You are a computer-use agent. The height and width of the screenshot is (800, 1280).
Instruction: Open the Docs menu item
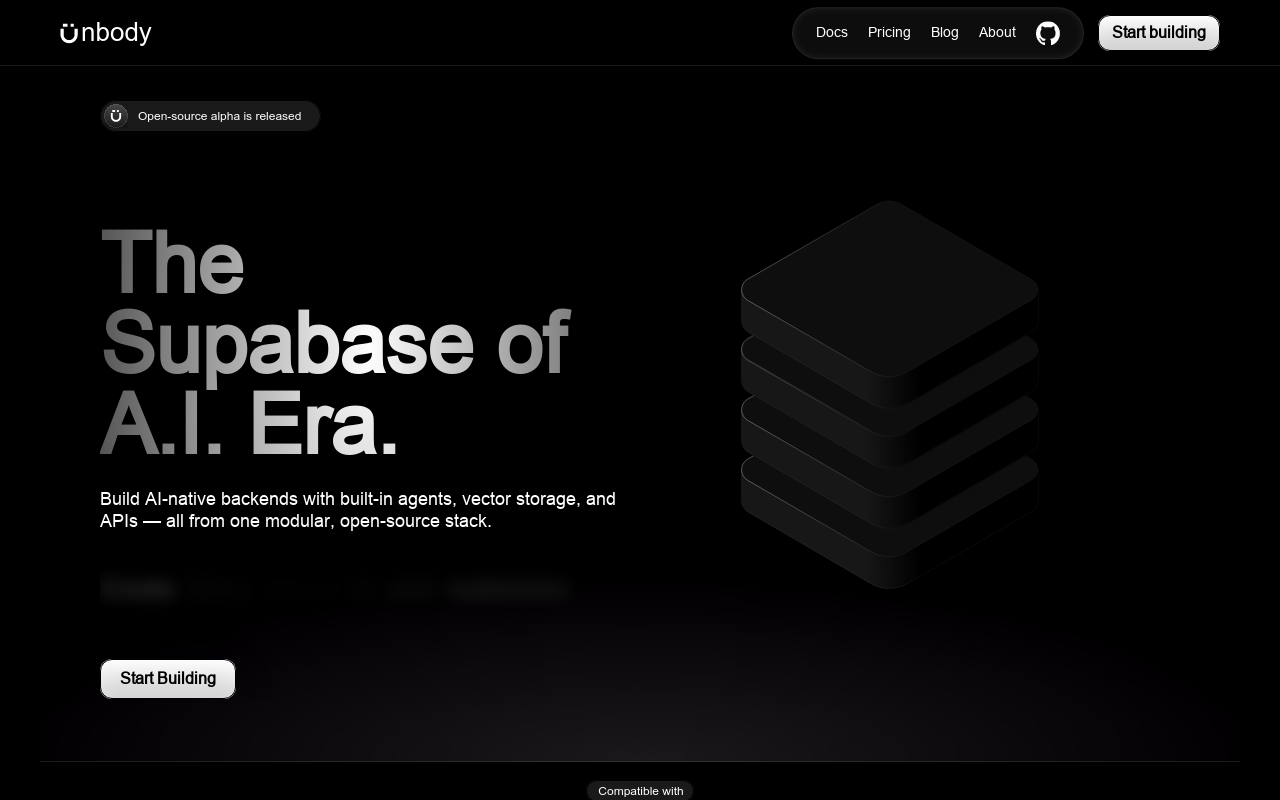(x=832, y=32)
